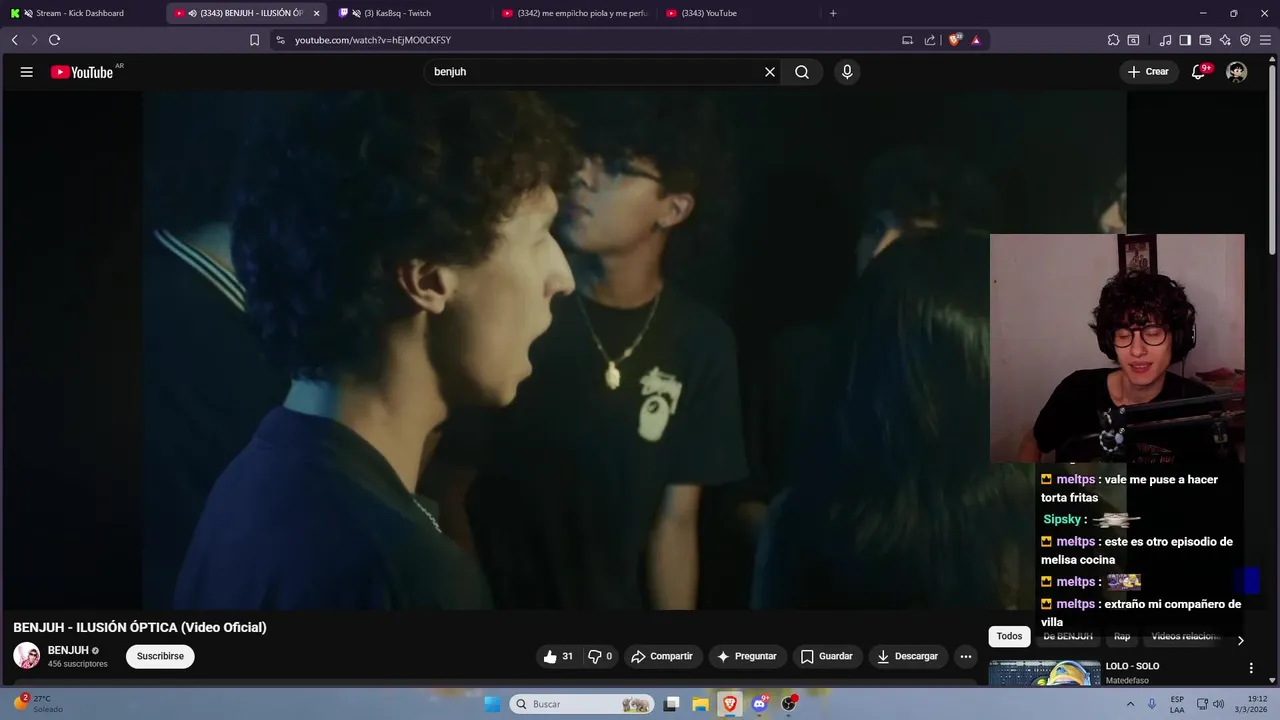The height and width of the screenshot is (720, 1280).
Task: Click the Crear button
Action: (1148, 72)
